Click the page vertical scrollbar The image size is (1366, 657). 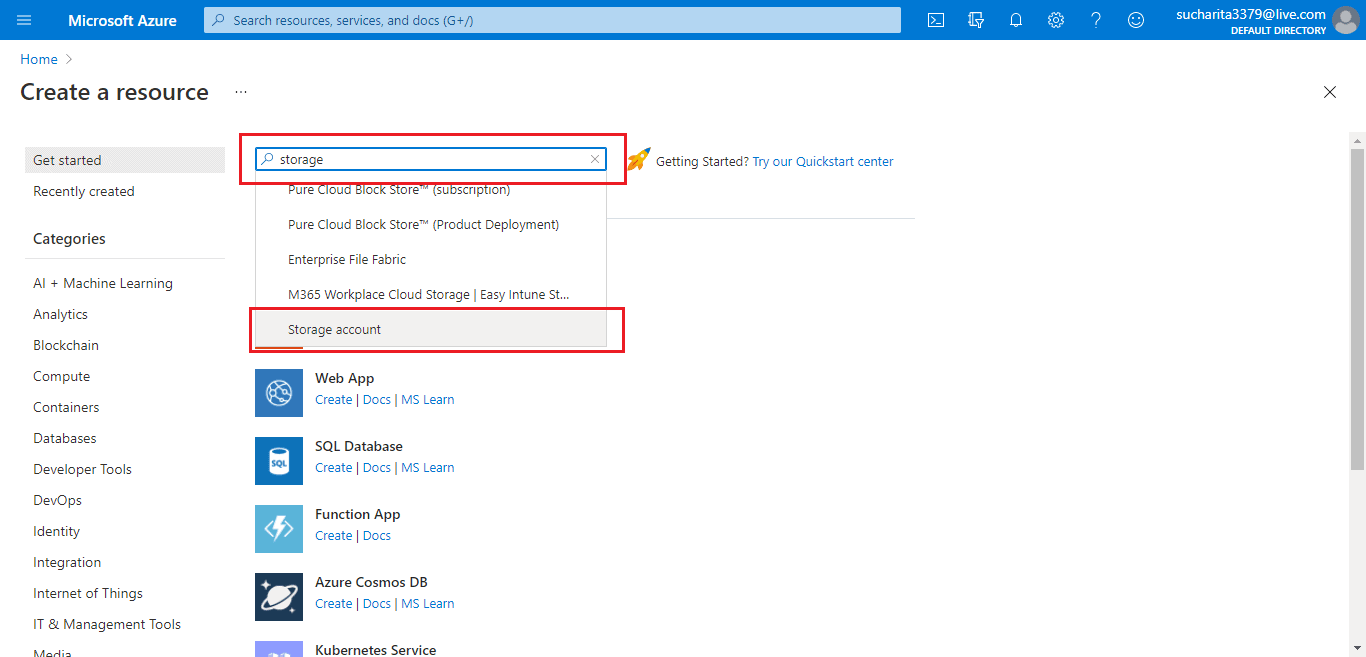pos(1357,310)
